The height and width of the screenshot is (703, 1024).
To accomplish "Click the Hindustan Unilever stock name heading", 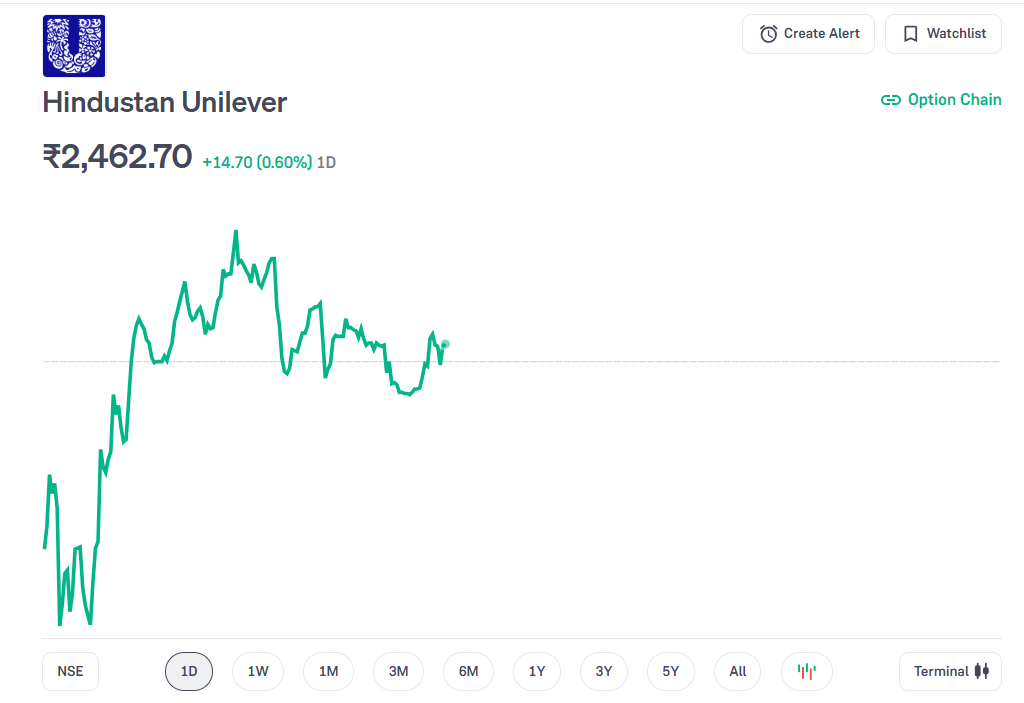I will pos(165,102).
